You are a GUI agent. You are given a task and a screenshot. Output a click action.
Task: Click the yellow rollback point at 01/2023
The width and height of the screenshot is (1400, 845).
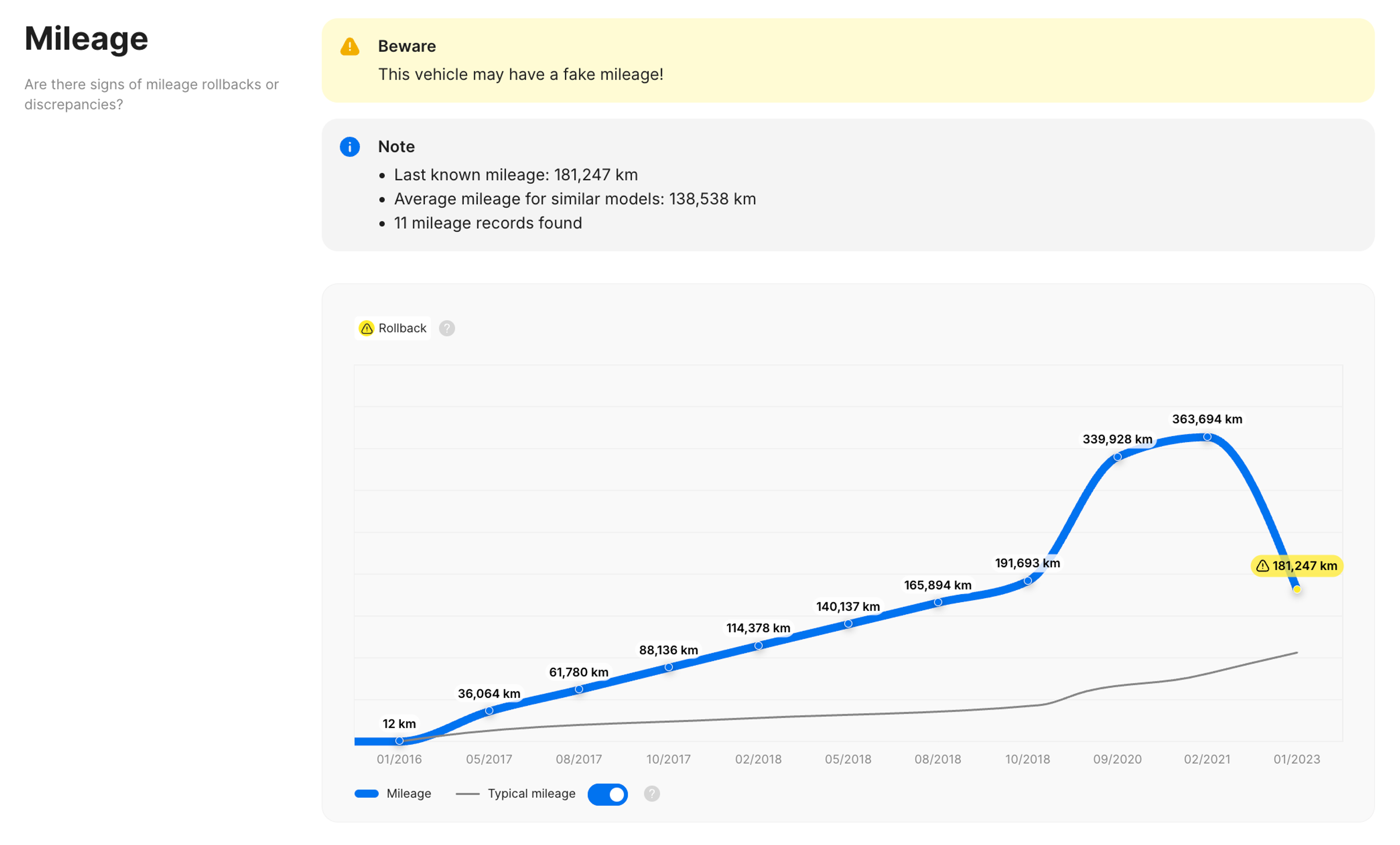pos(1296,590)
